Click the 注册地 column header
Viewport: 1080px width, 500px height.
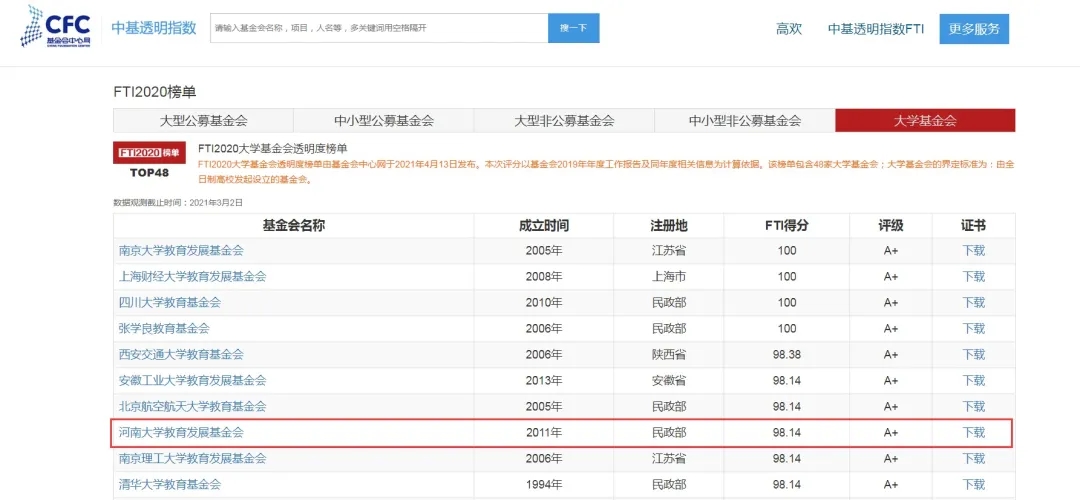(669, 226)
